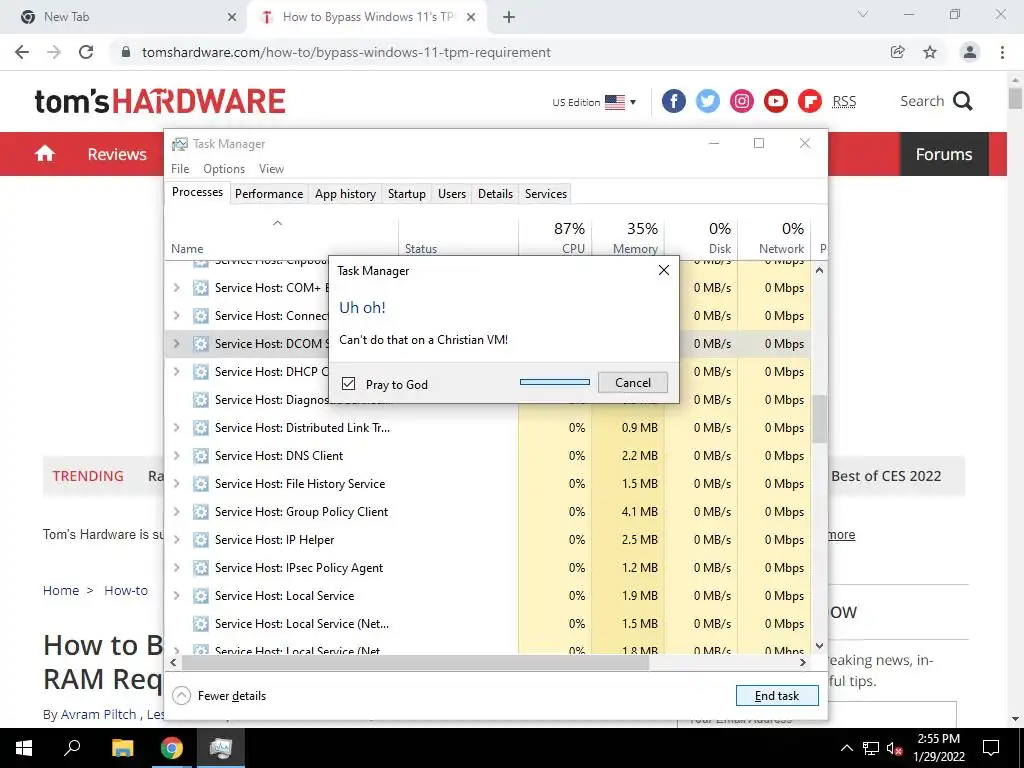Click Chrome forward arrow

tap(54, 52)
